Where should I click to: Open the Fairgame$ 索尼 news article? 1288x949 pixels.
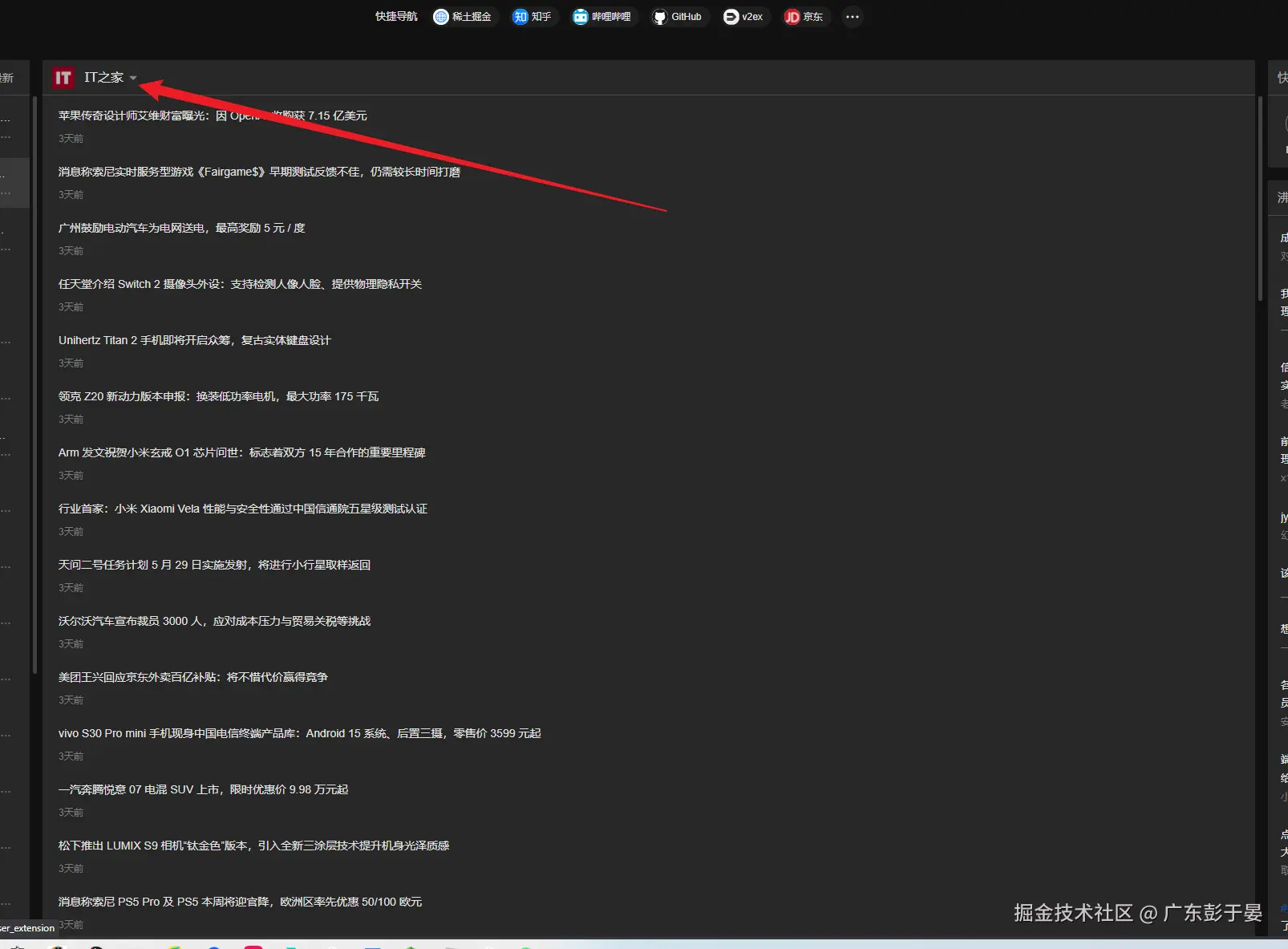click(x=259, y=172)
